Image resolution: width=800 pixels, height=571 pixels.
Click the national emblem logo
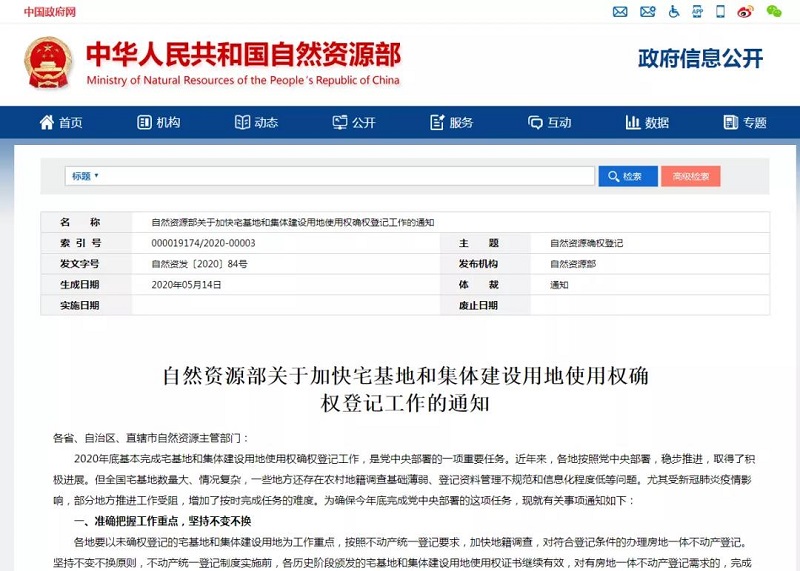[x=48, y=62]
